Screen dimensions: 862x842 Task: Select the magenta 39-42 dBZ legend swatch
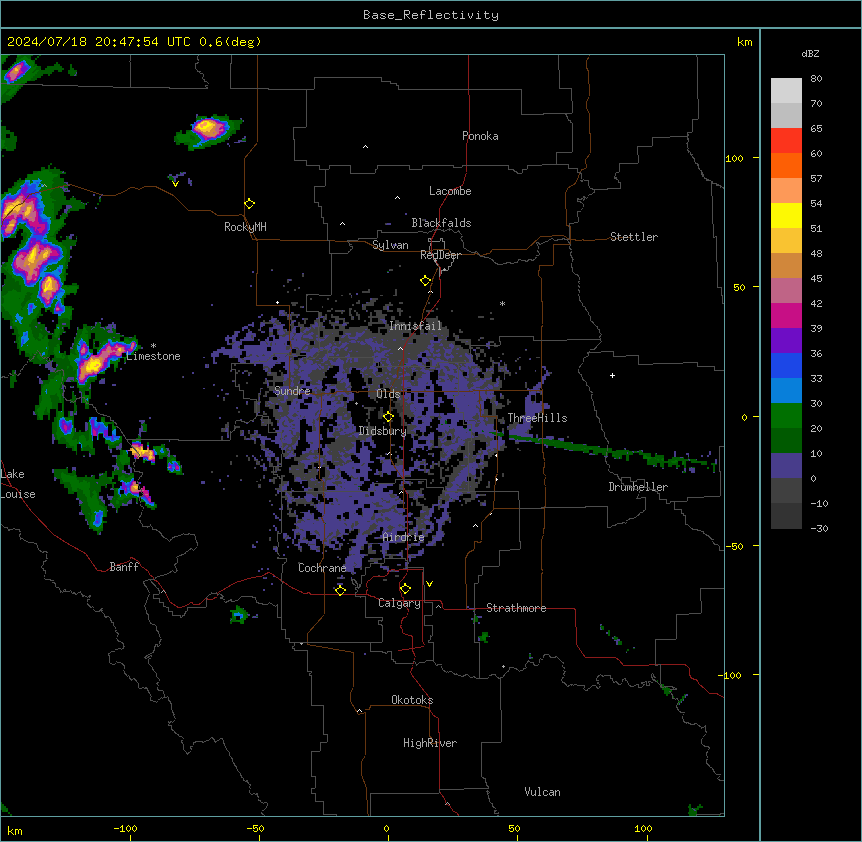click(786, 315)
